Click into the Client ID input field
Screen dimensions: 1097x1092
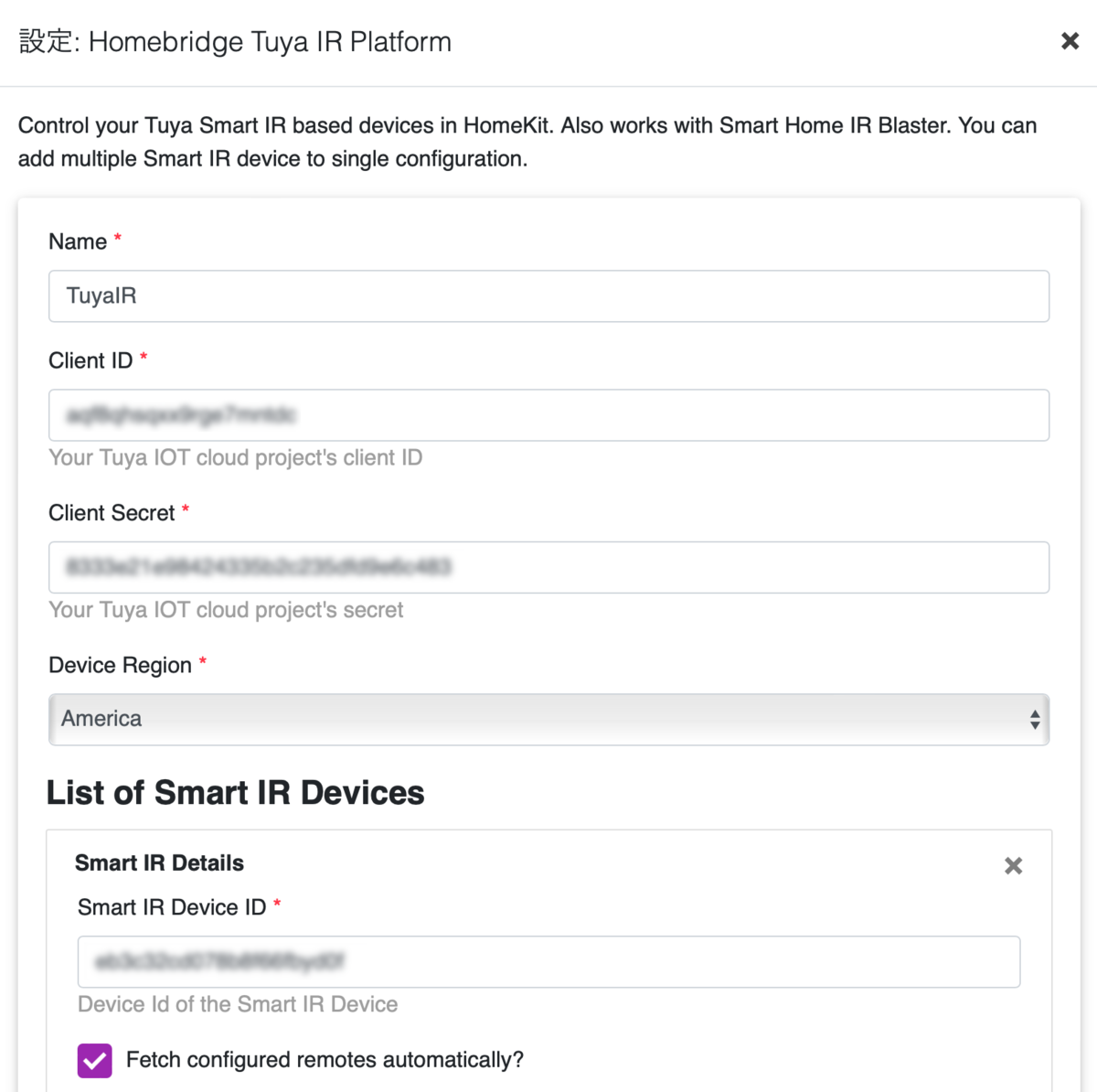(548, 415)
